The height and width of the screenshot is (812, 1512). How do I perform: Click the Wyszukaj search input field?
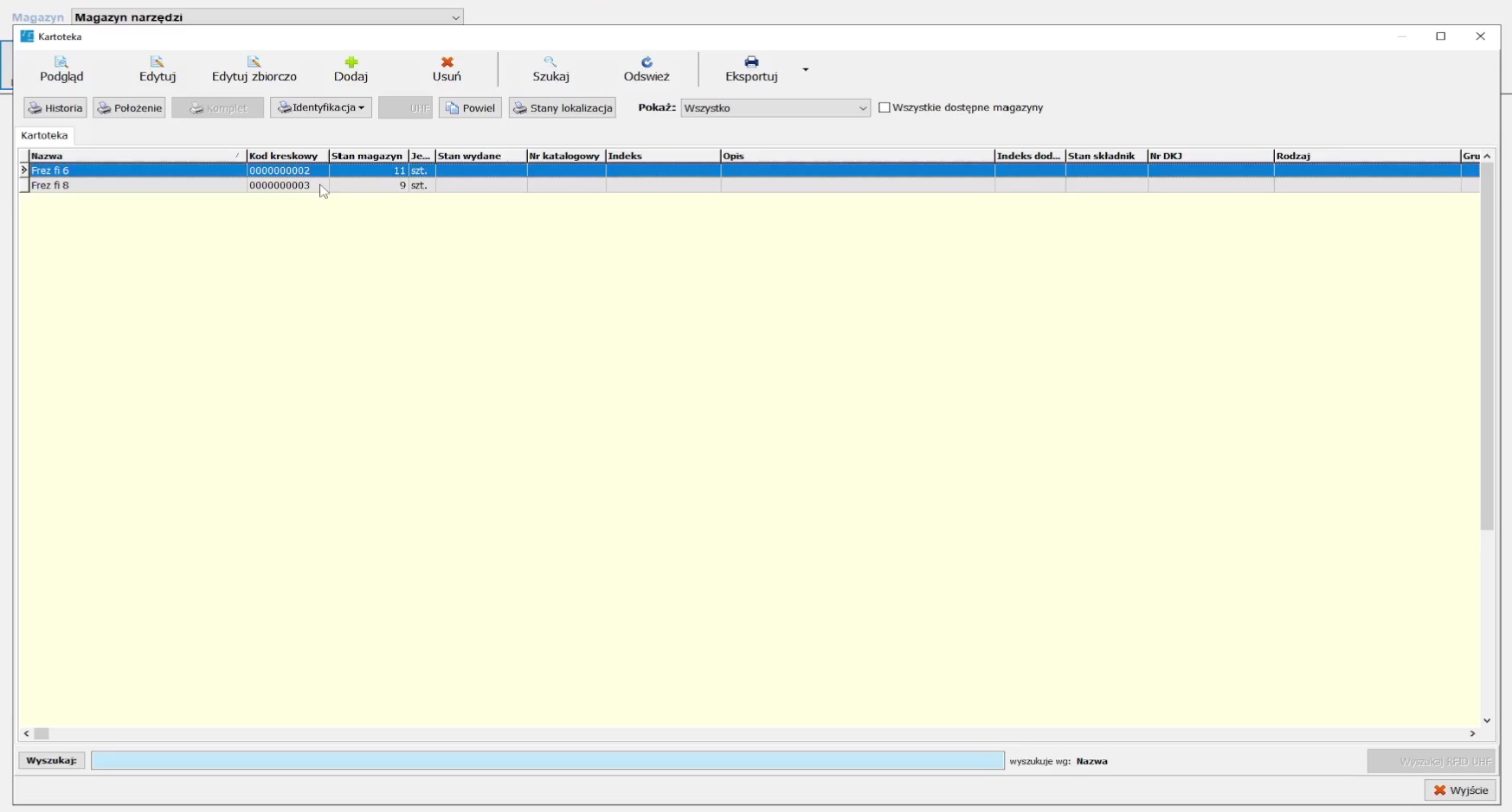[x=547, y=761]
